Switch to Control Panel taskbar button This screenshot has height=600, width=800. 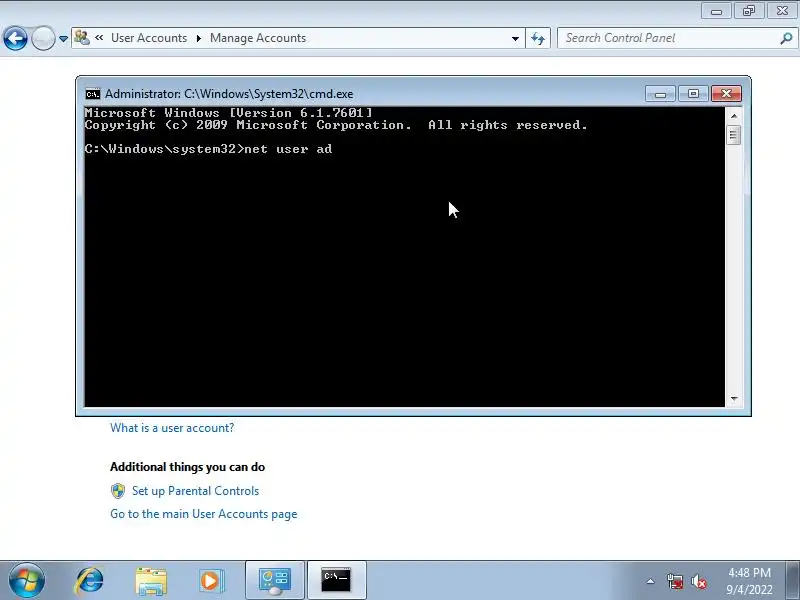(275, 581)
